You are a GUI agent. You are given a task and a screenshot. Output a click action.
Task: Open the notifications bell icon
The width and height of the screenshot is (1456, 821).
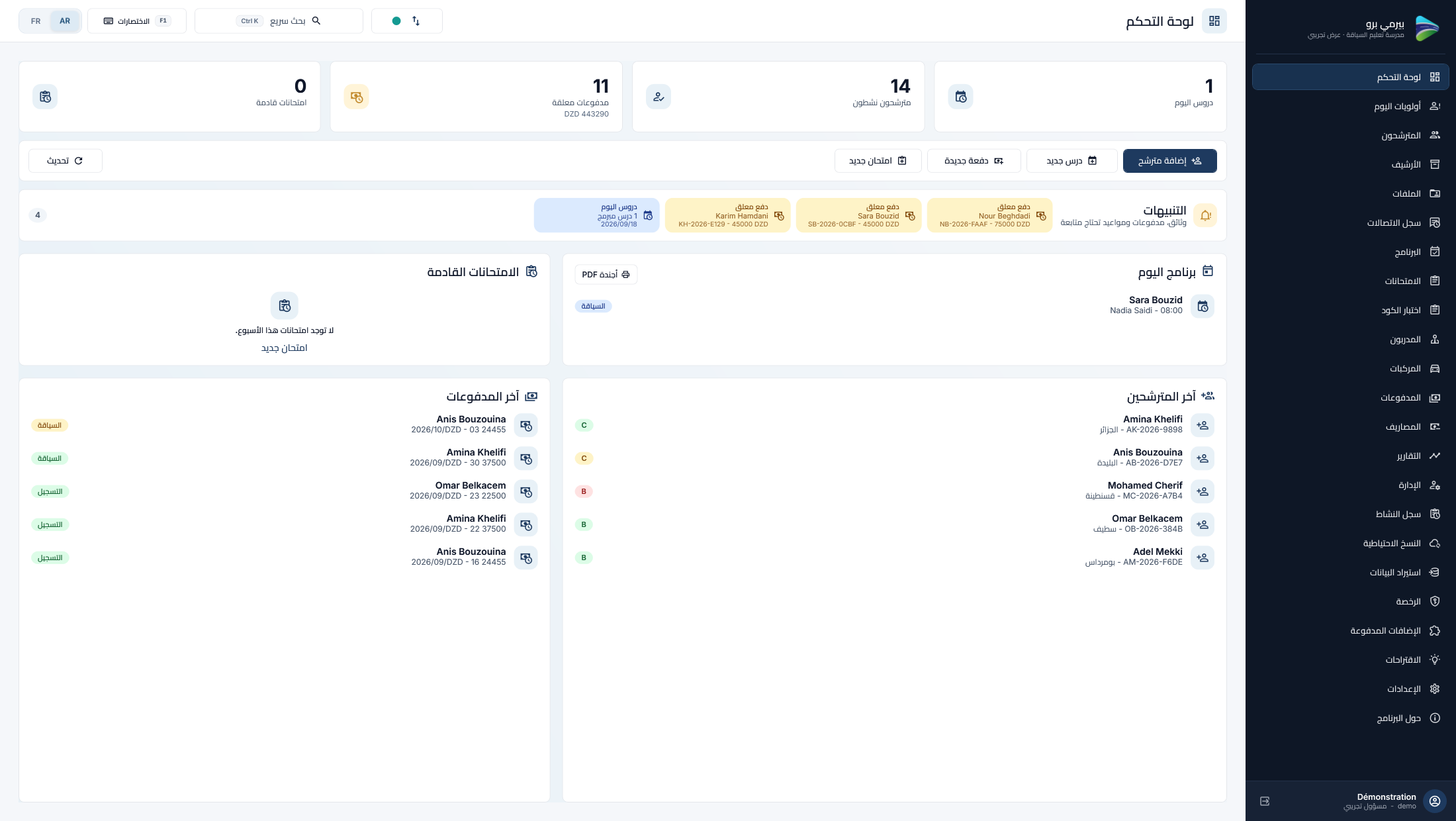tap(1205, 215)
